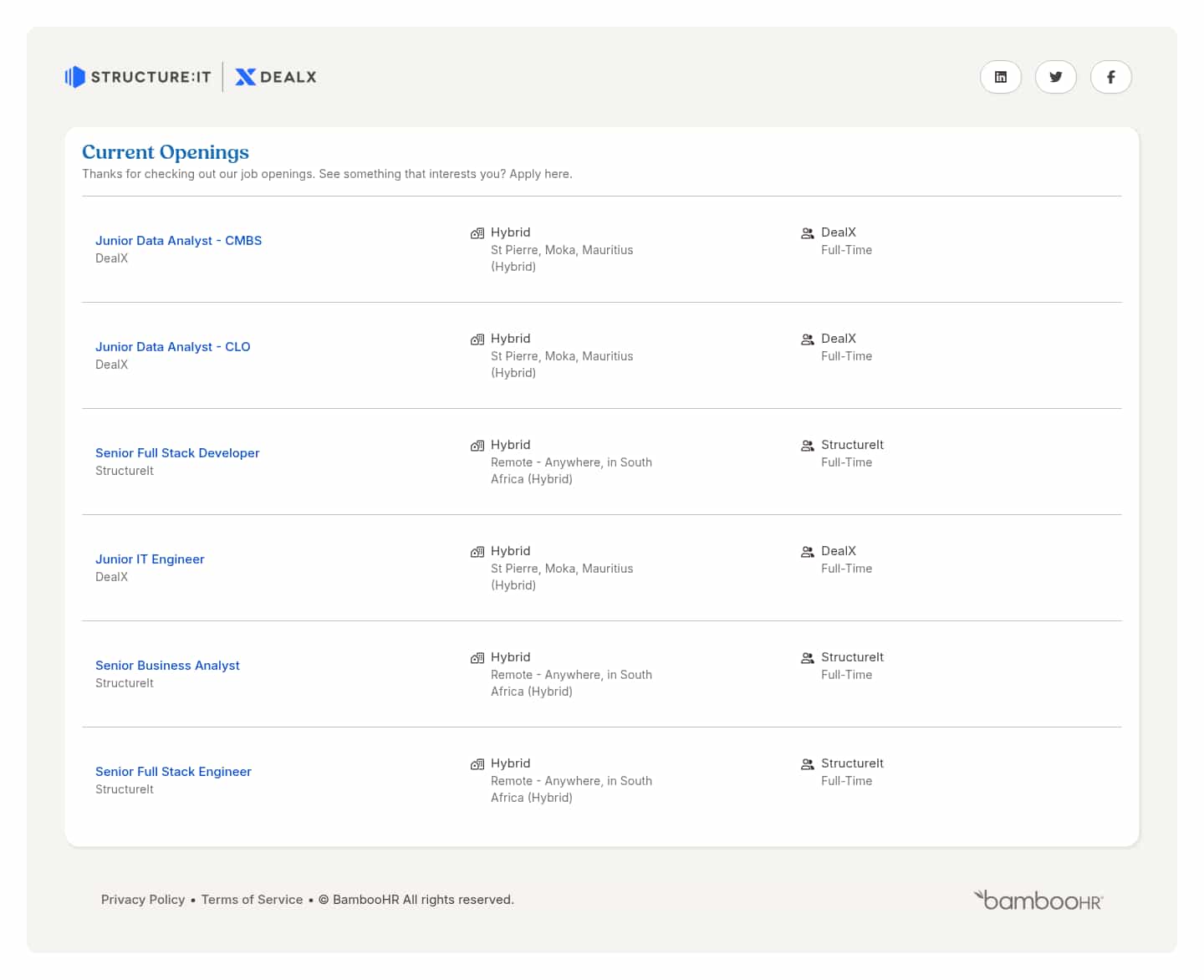Screen dimensions: 1204x980
Task: Open the Twitter social link
Action: point(1056,77)
